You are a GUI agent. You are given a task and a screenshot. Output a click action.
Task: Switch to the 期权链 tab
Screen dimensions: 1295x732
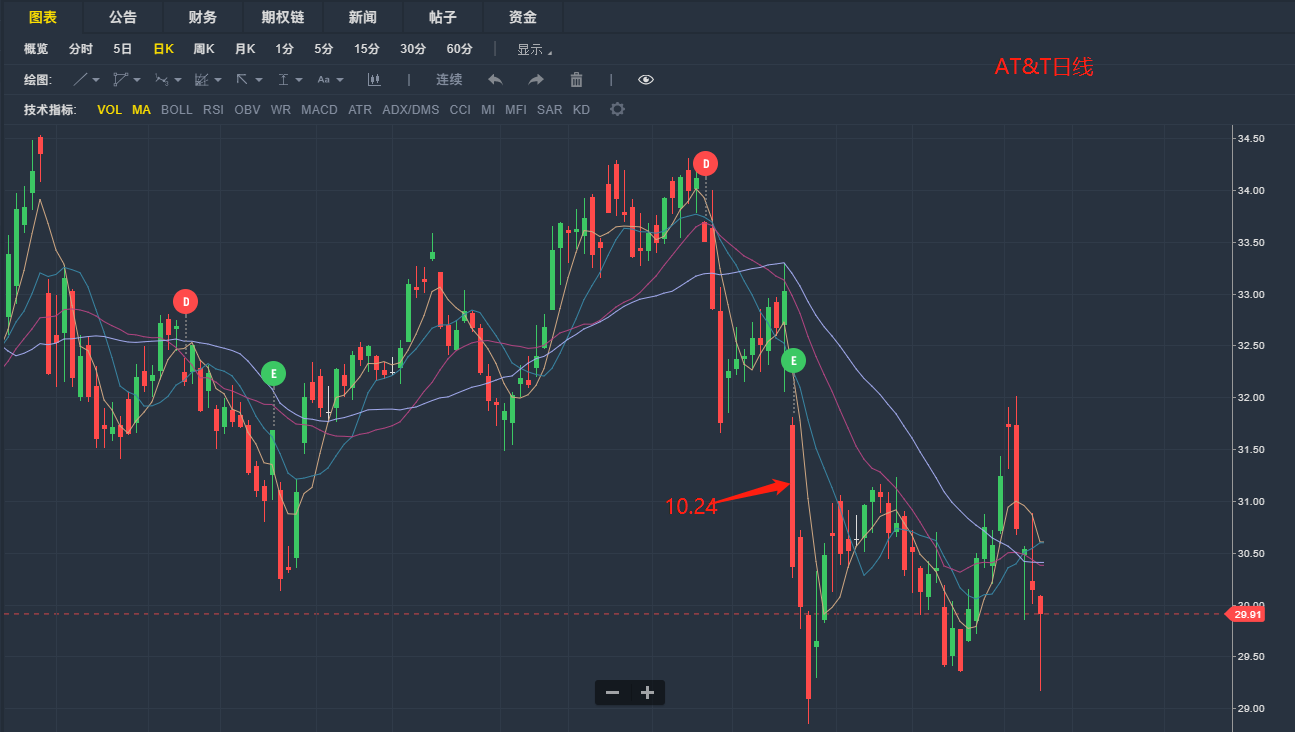point(281,17)
